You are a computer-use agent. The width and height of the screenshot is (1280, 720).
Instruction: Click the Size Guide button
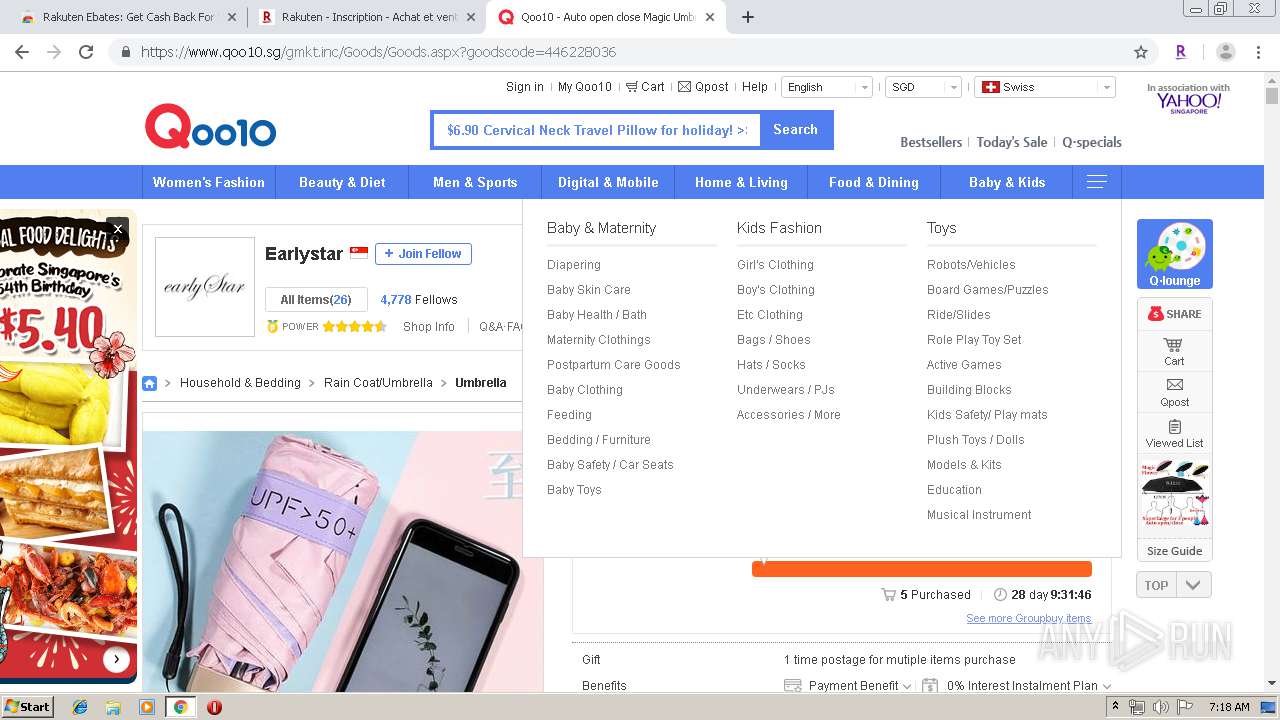(1175, 551)
